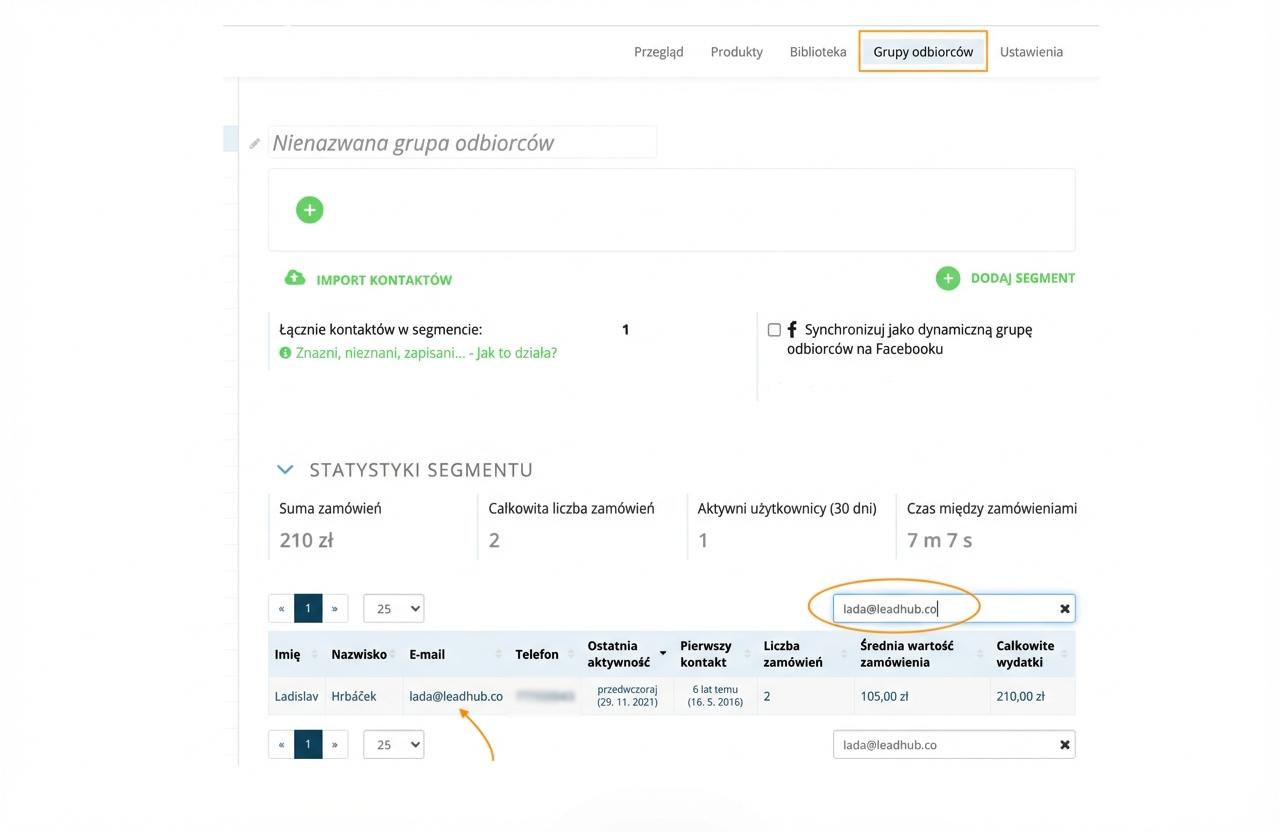This screenshot has width=1280, height=832.
Task: Sort by the E-mail column arrows
Action: [x=499, y=654]
